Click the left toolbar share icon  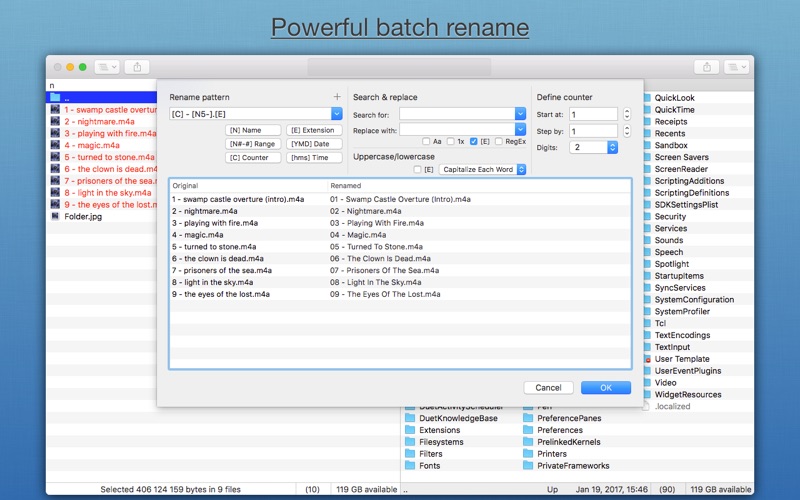136,67
